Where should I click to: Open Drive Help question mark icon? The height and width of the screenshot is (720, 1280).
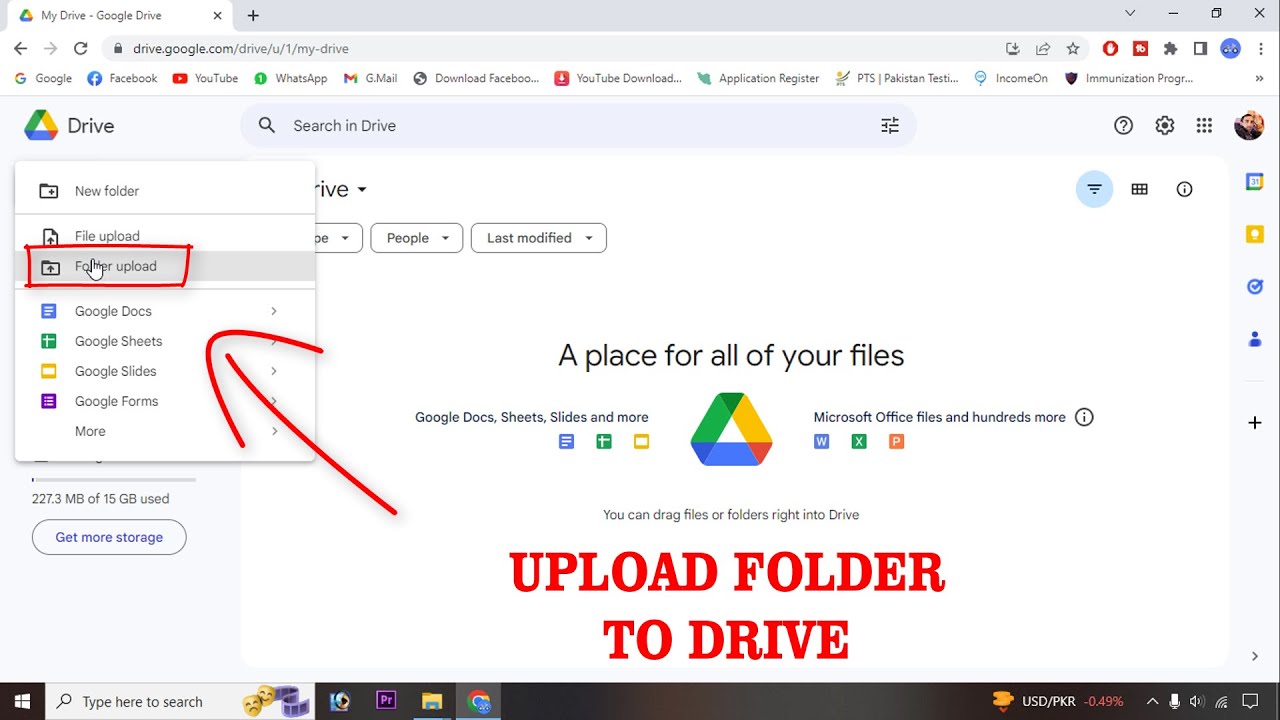pos(1124,125)
